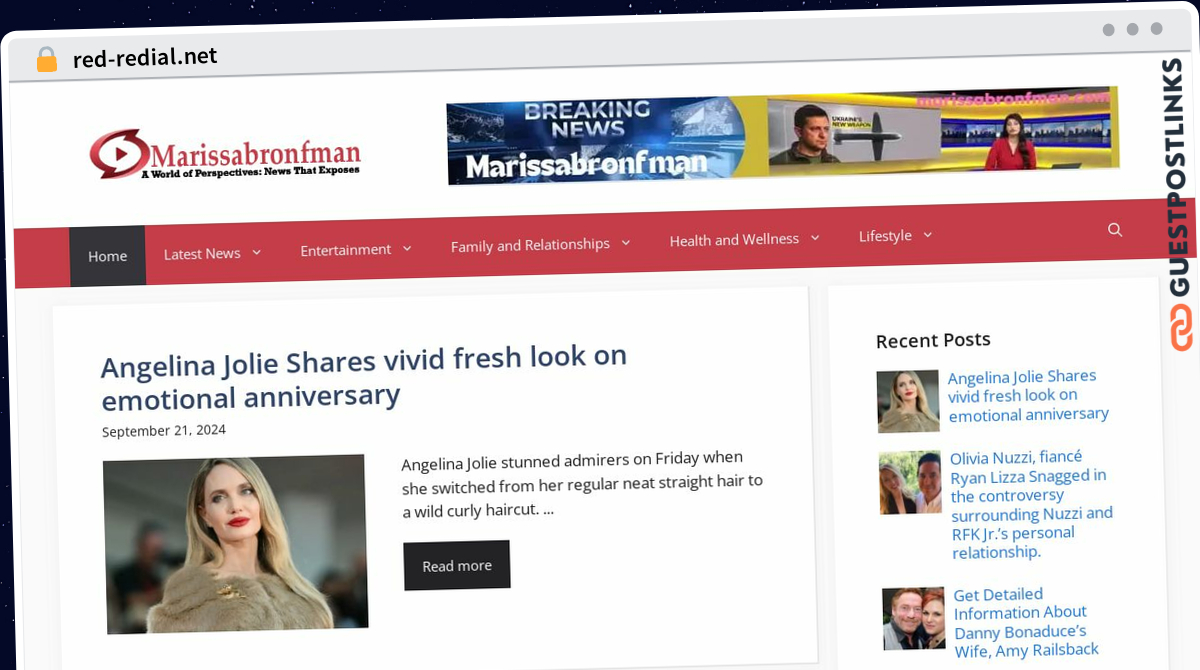Click the Olivia Nuzzi post thumbnail
The image size is (1200, 670).
coord(912,482)
